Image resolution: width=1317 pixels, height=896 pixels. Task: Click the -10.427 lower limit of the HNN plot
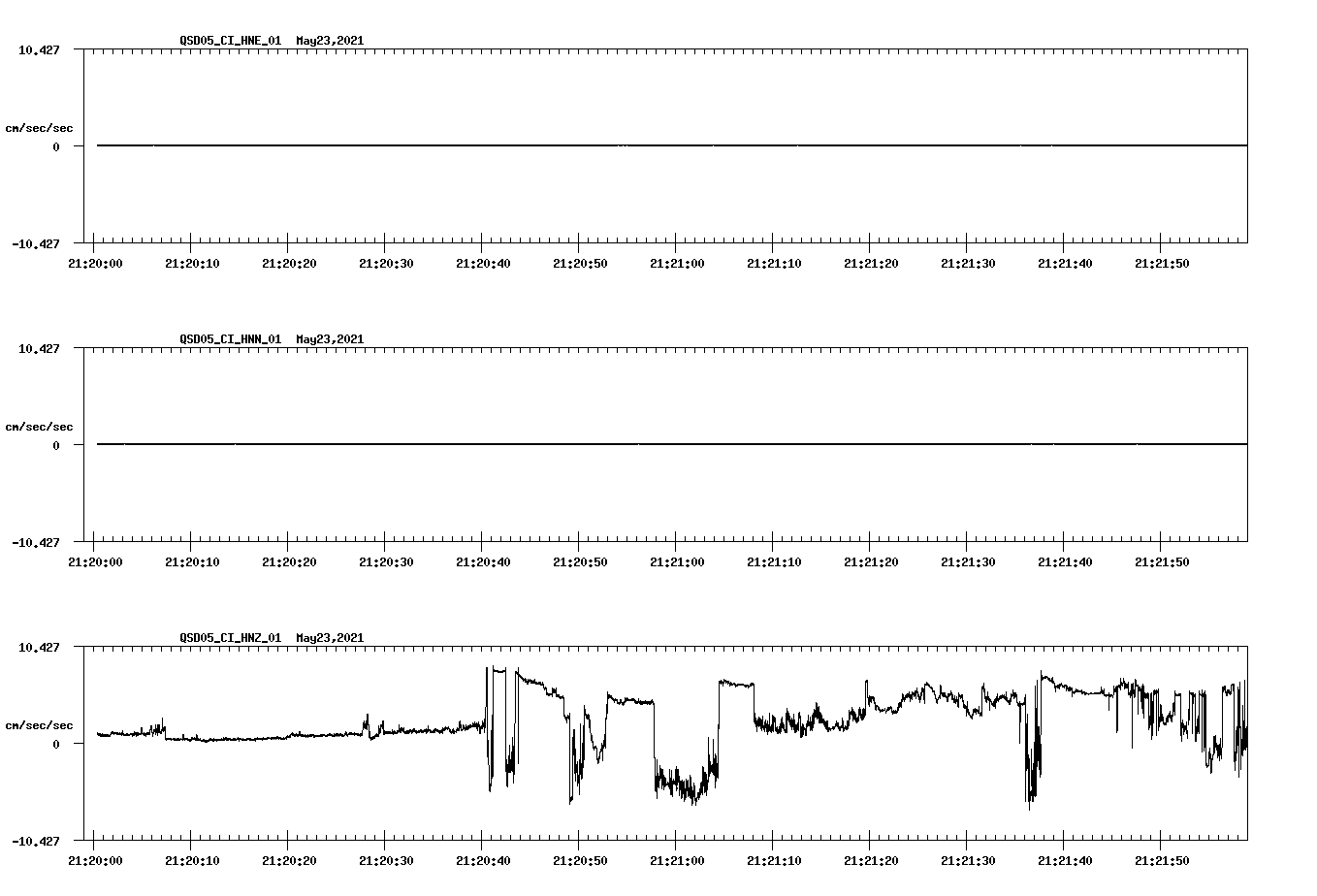point(36,542)
